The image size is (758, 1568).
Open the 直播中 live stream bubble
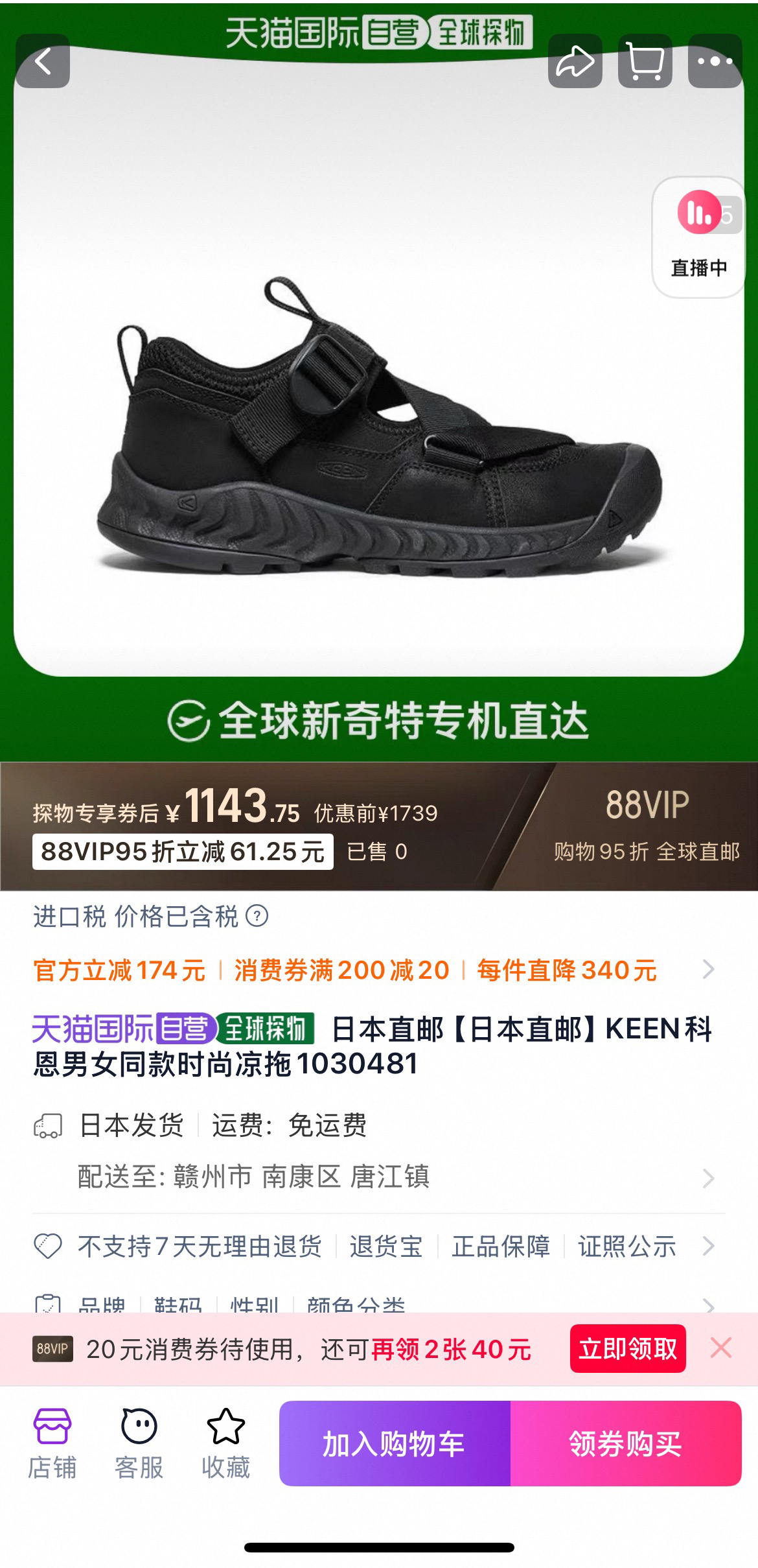tap(699, 237)
